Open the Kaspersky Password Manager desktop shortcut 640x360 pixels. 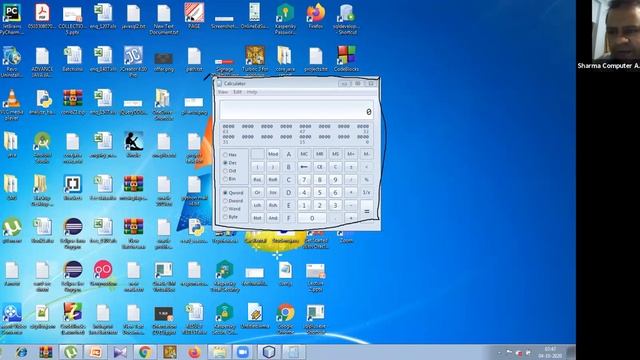[x=285, y=18]
